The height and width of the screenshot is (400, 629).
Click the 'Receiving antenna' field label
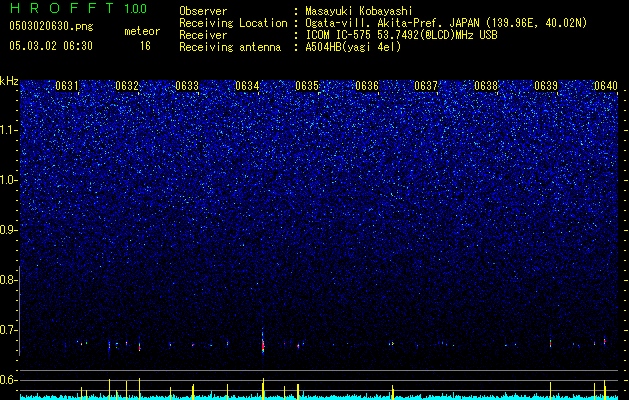pyautogui.click(x=230, y=47)
